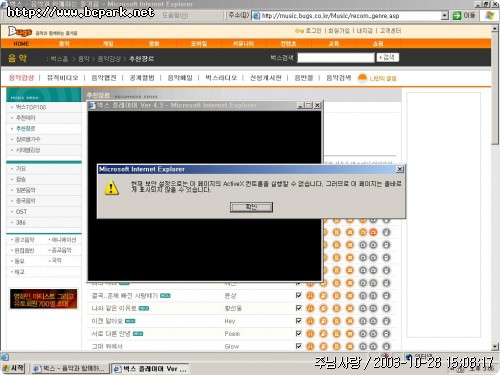Screen dimensions: 500x375
Task: Click the second orange icon in Glow row
Action: tap(323, 346)
